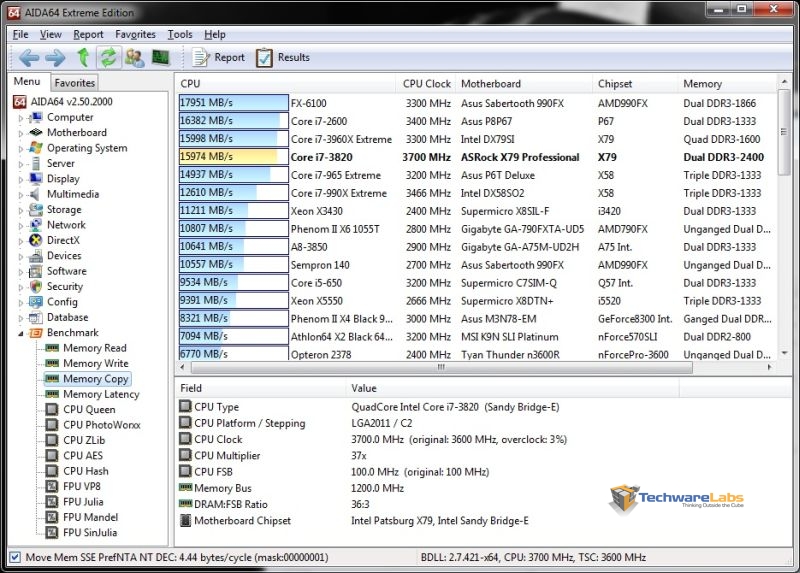Click the green up-level arrow
This screenshot has width=800, height=573.
pyautogui.click(x=83, y=58)
